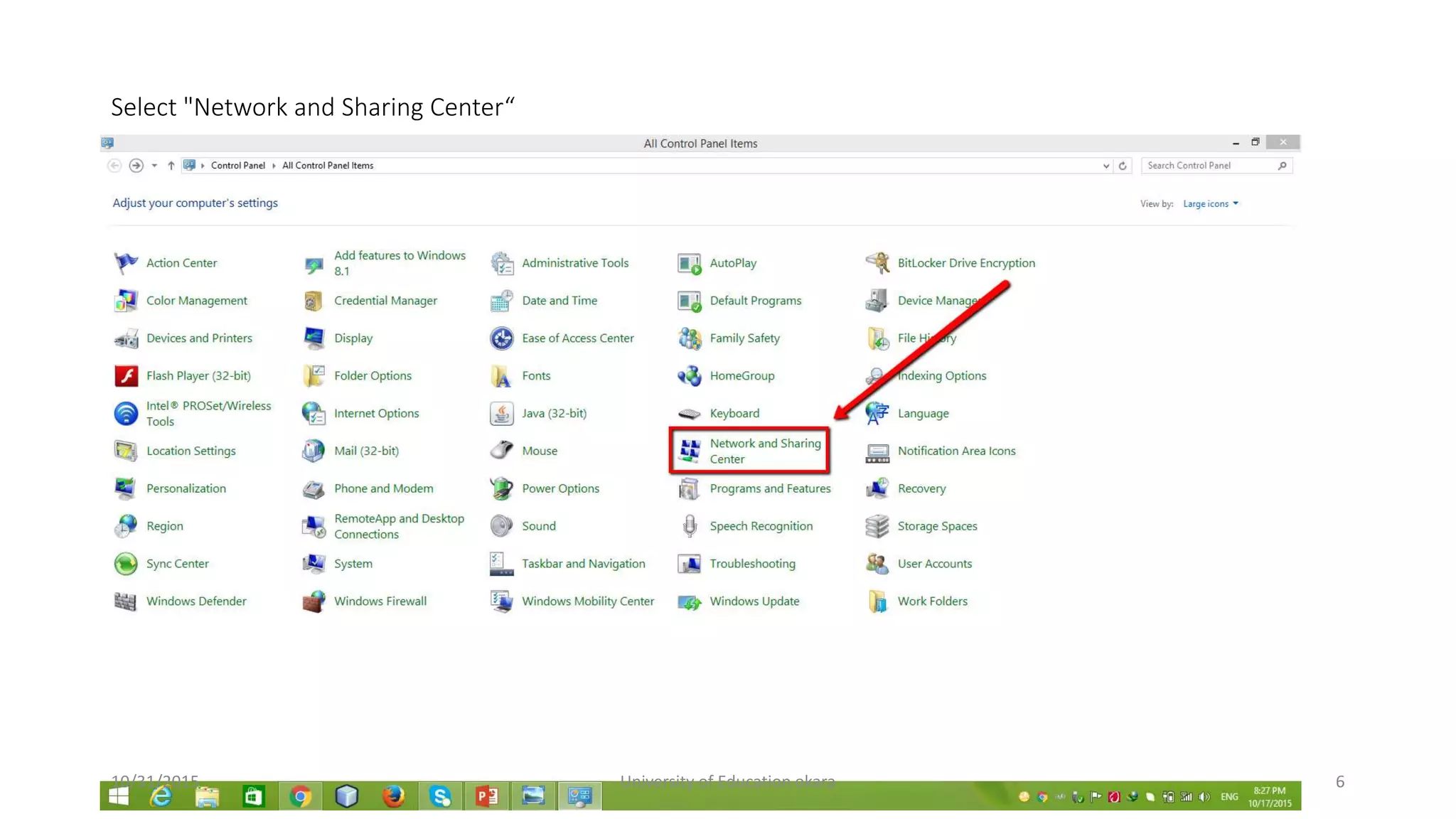Open the Windows Firewall icon
The width and height of the screenshot is (1456, 819).
[x=314, y=602]
